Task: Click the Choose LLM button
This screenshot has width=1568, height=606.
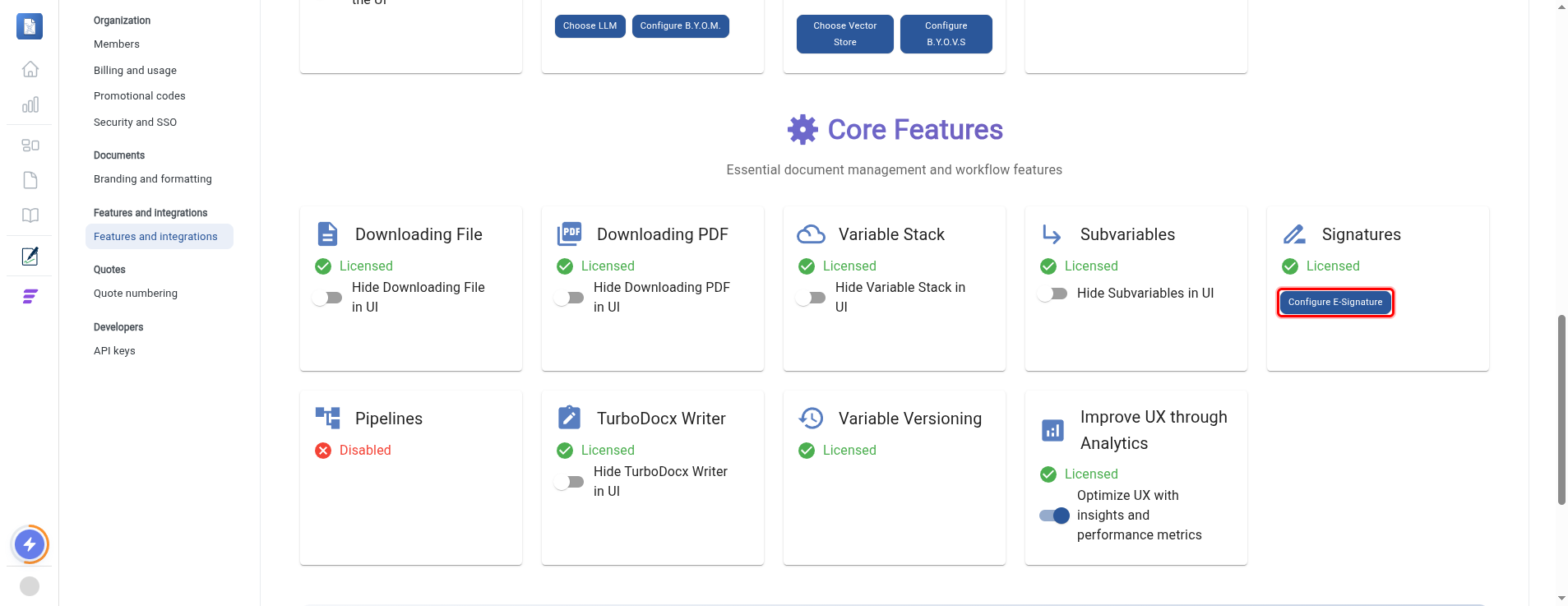Action: [x=590, y=26]
